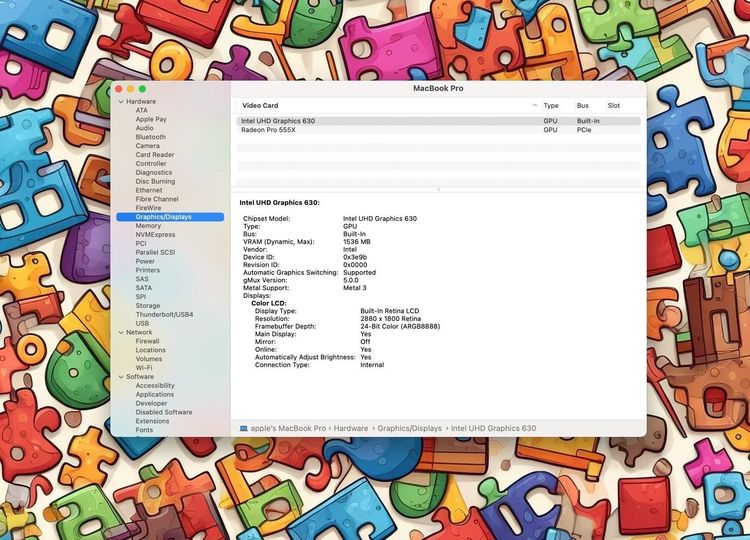Viewport: 750px width, 540px height.
Task: Open the Camera category
Action: tap(148, 146)
